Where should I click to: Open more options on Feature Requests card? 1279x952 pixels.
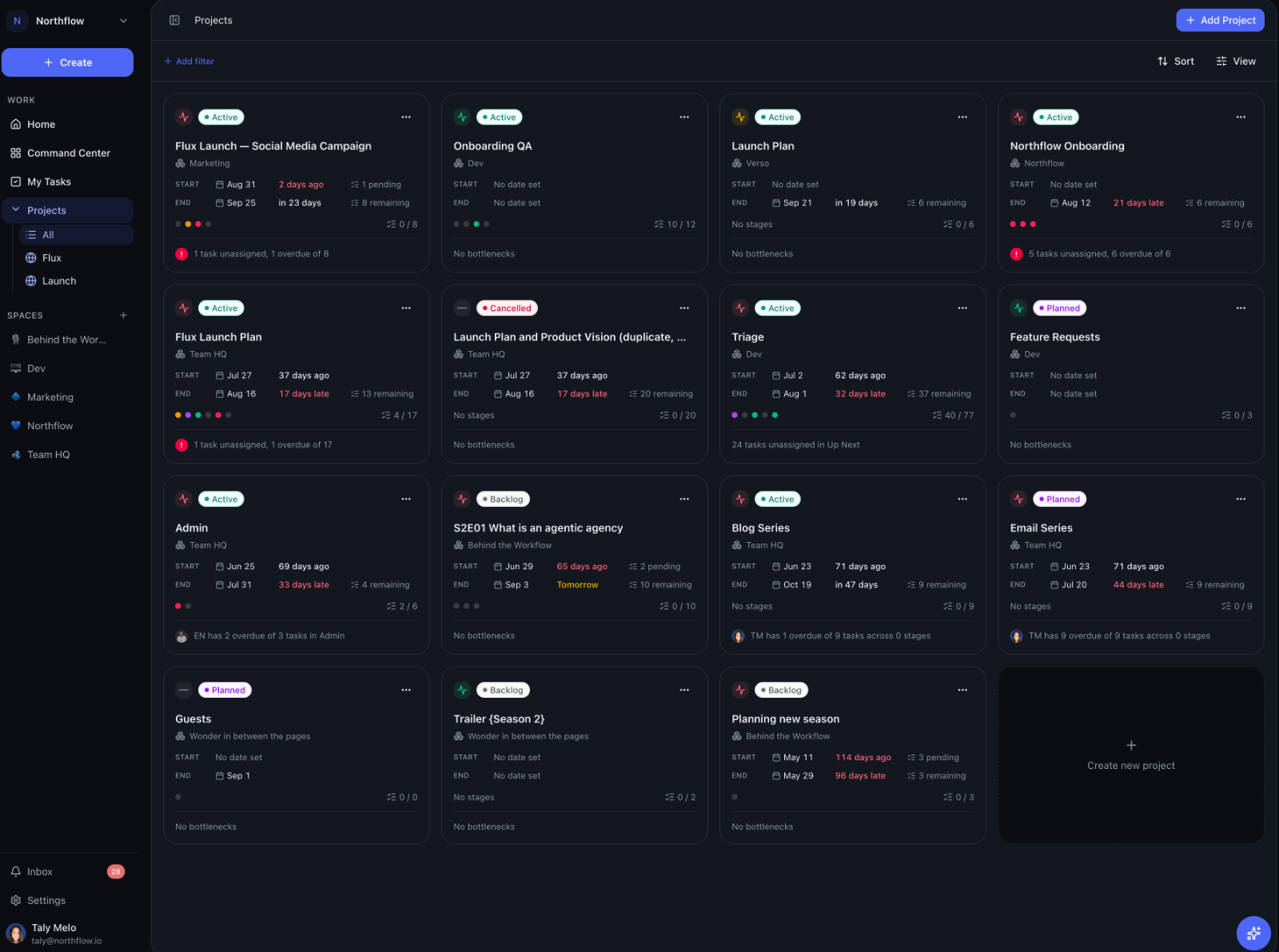click(x=1241, y=308)
